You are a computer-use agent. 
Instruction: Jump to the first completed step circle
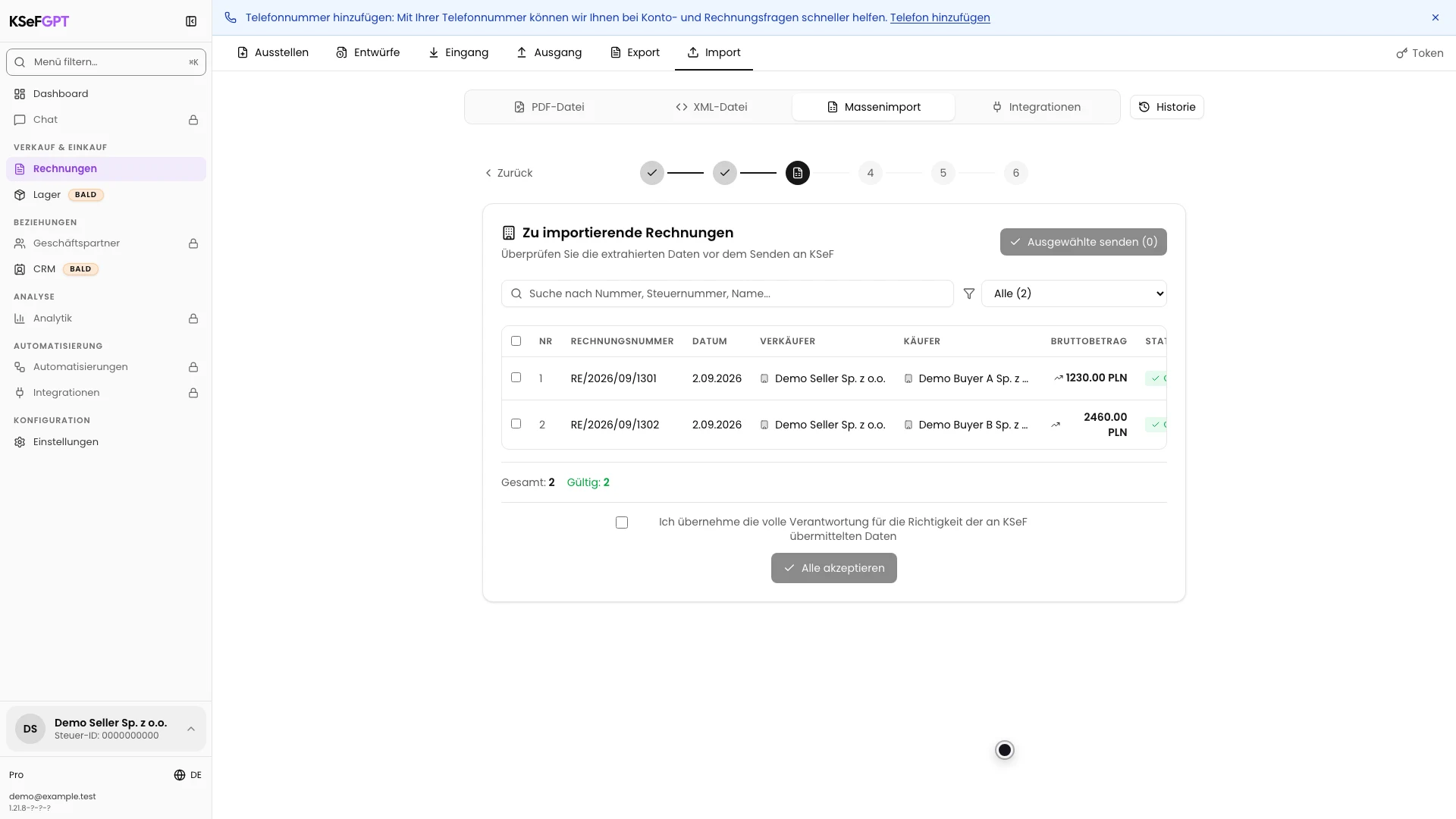pos(652,173)
